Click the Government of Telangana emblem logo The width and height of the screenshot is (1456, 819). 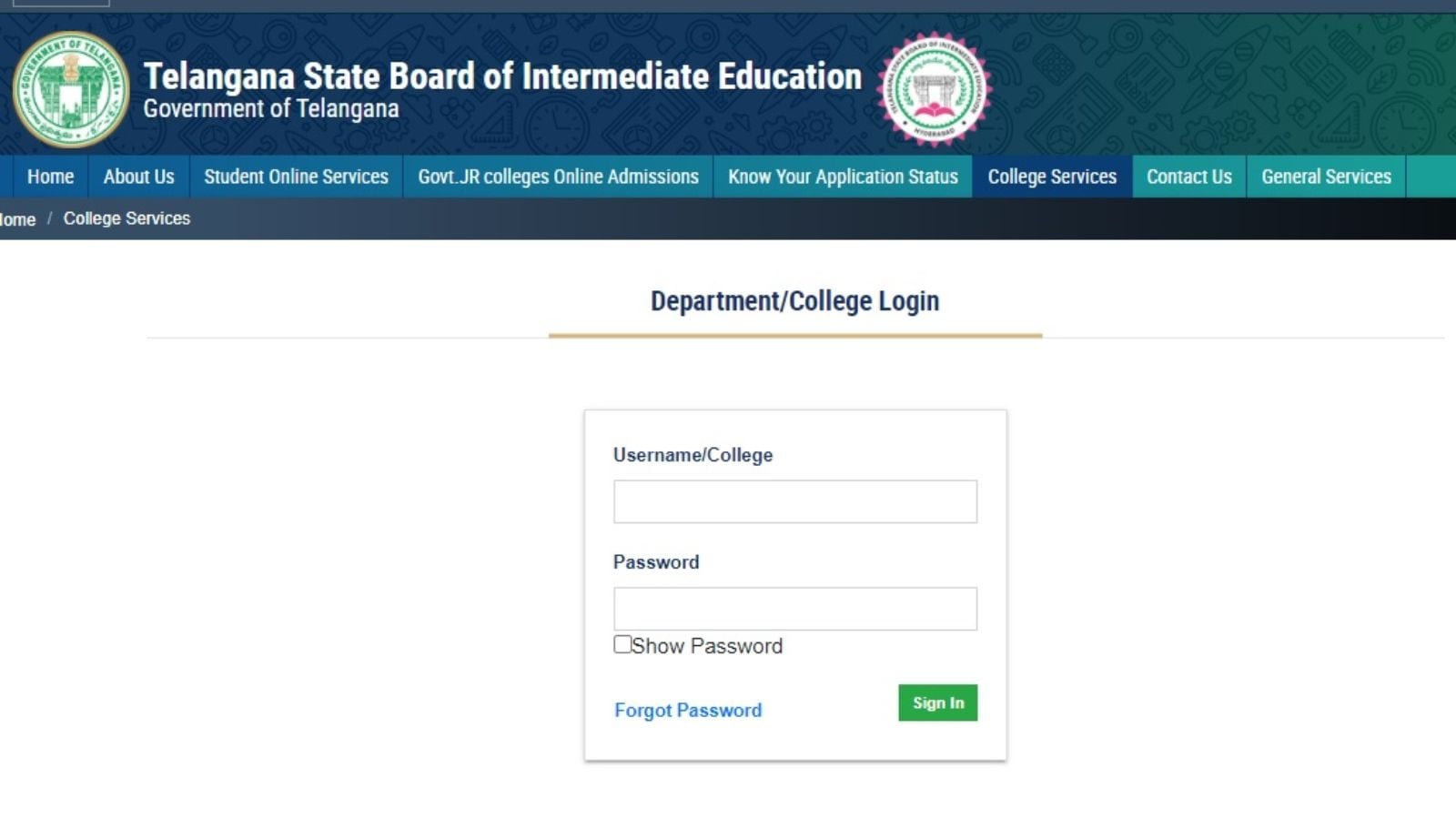70,89
